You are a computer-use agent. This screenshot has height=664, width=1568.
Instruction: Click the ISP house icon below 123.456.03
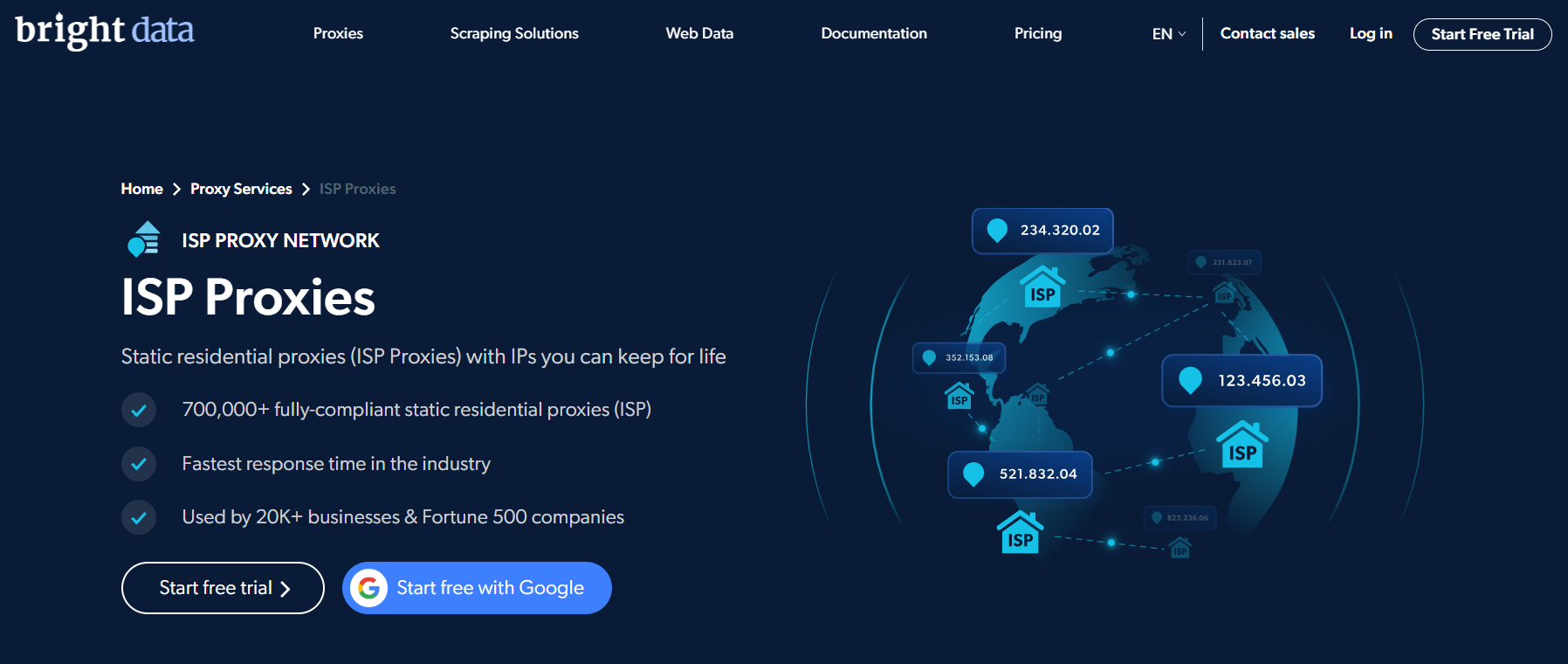pos(1242,445)
